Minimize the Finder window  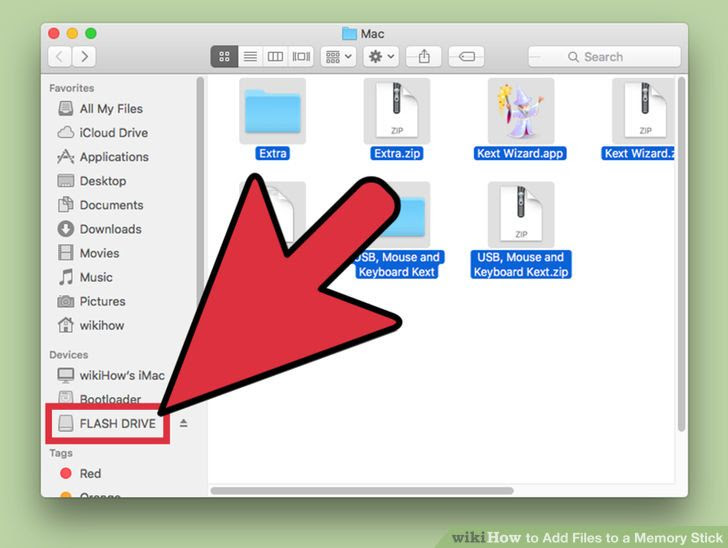[x=72, y=33]
